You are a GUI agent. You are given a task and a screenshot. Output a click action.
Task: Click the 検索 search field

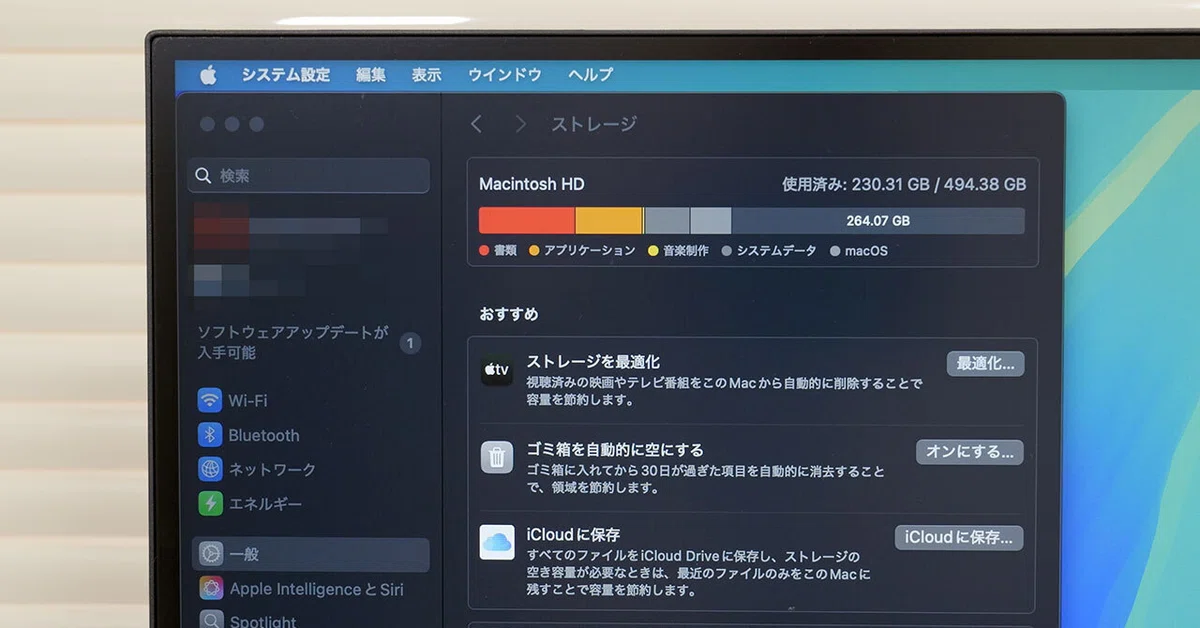309,175
